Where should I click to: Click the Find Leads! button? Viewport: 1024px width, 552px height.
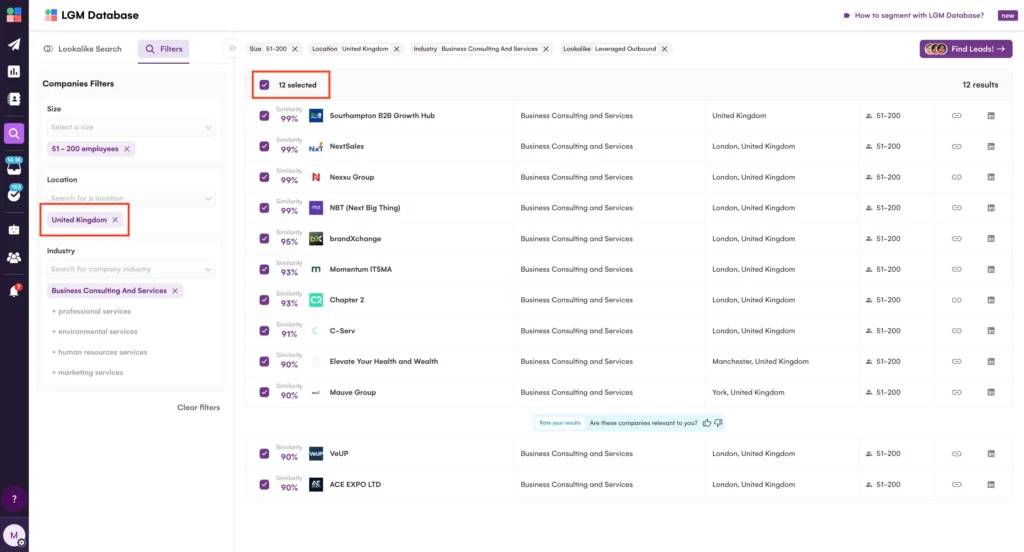pyautogui.click(x=966, y=49)
